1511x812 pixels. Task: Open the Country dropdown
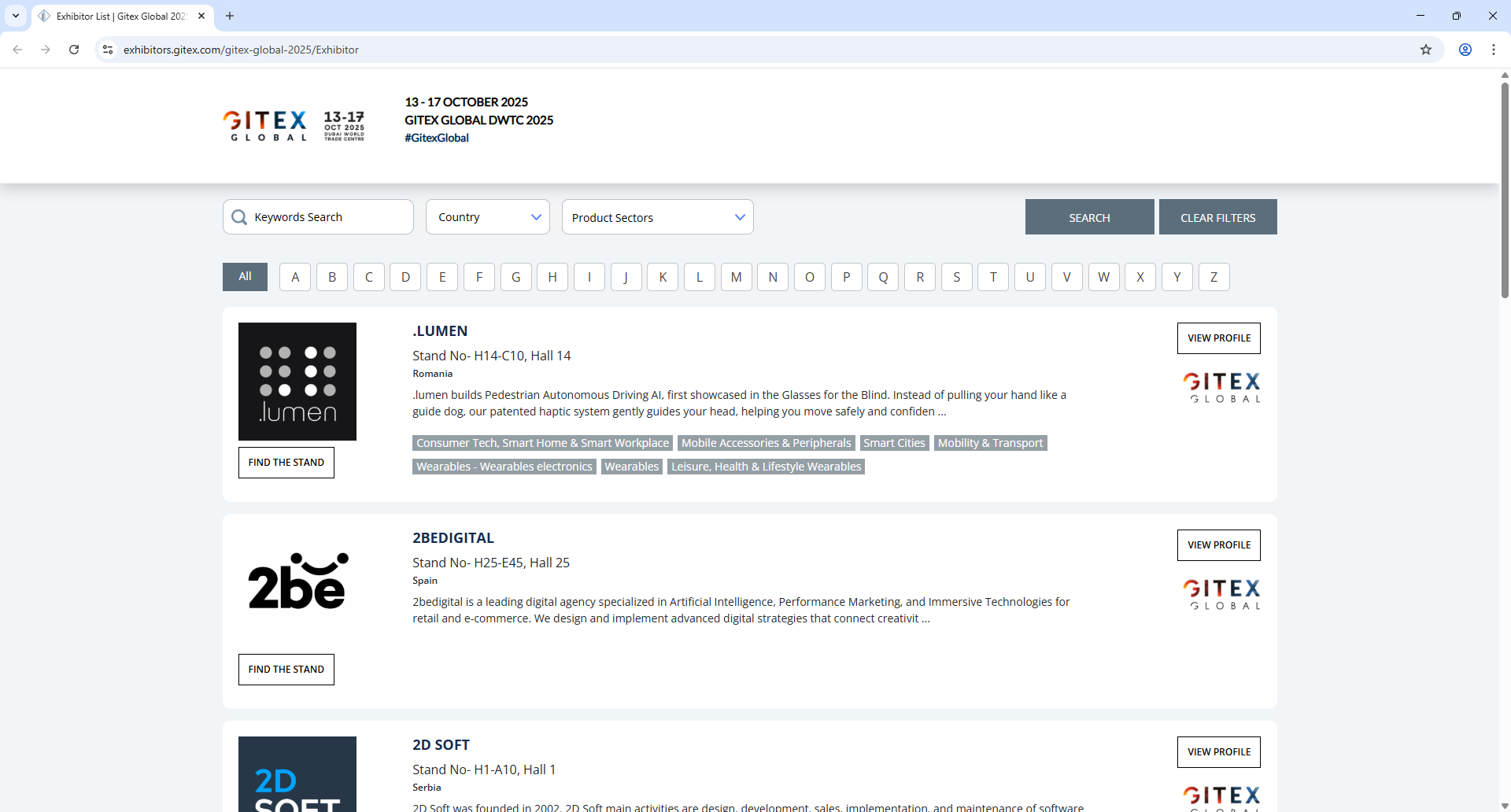487,216
